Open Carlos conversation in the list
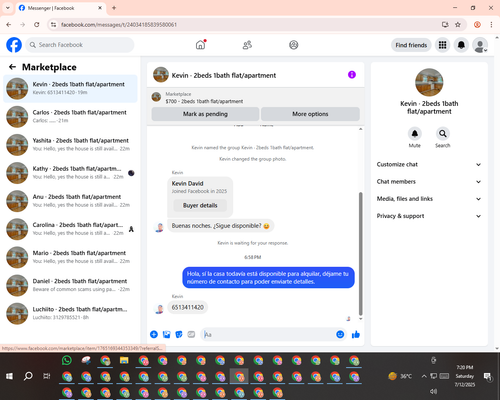Image resolution: width=500 pixels, height=400 pixels. [x=70, y=117]
